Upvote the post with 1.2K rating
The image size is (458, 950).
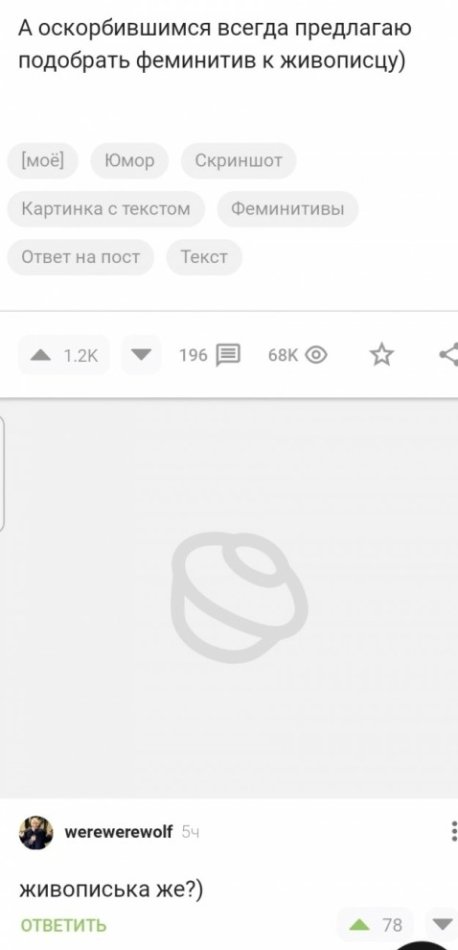(x=64, y=354)
